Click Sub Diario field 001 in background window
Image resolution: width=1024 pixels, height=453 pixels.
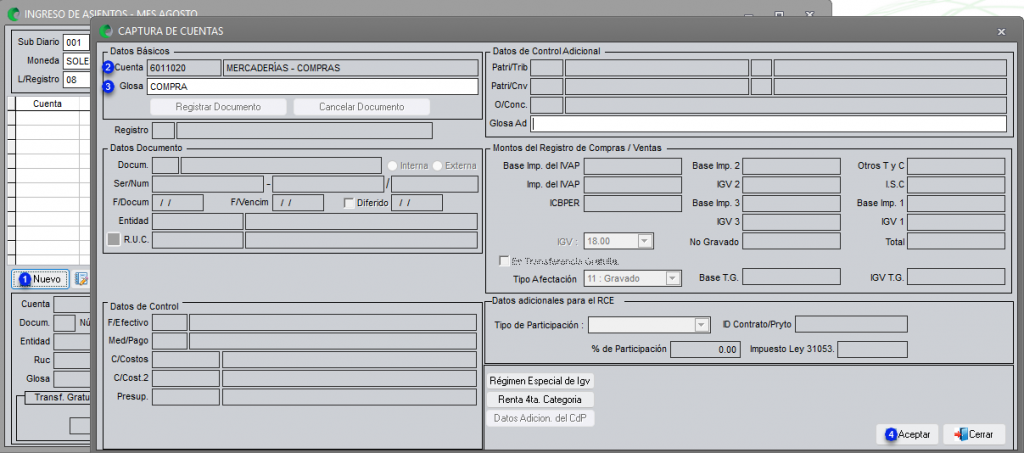(x=76, y=42)
